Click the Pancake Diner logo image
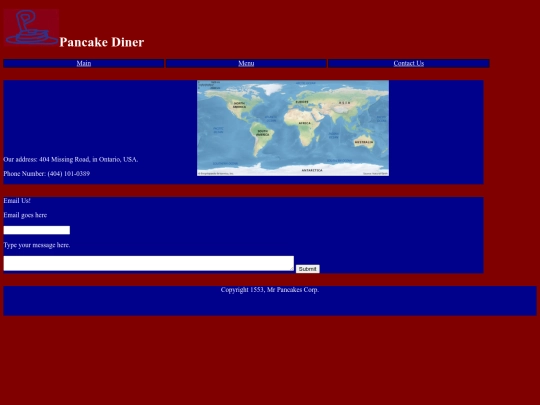Image resolution: width=540 pixels, height=405 pixels. coord(31,27)
